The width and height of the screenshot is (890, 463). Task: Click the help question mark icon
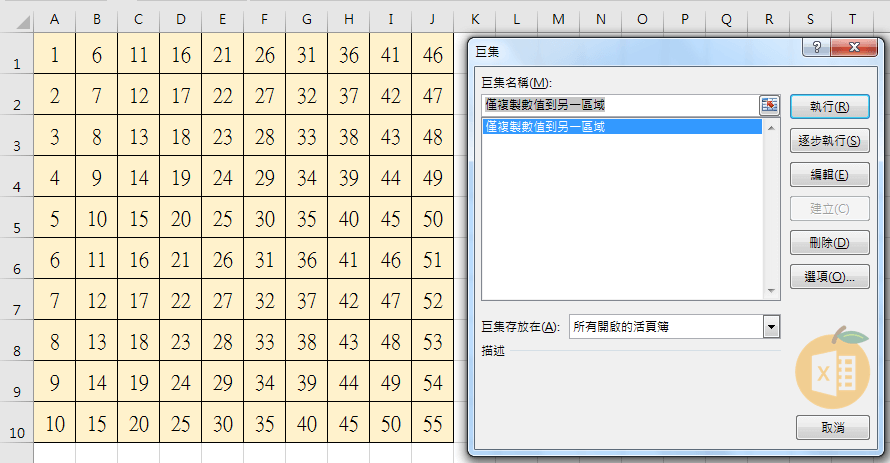click(817, 47)
